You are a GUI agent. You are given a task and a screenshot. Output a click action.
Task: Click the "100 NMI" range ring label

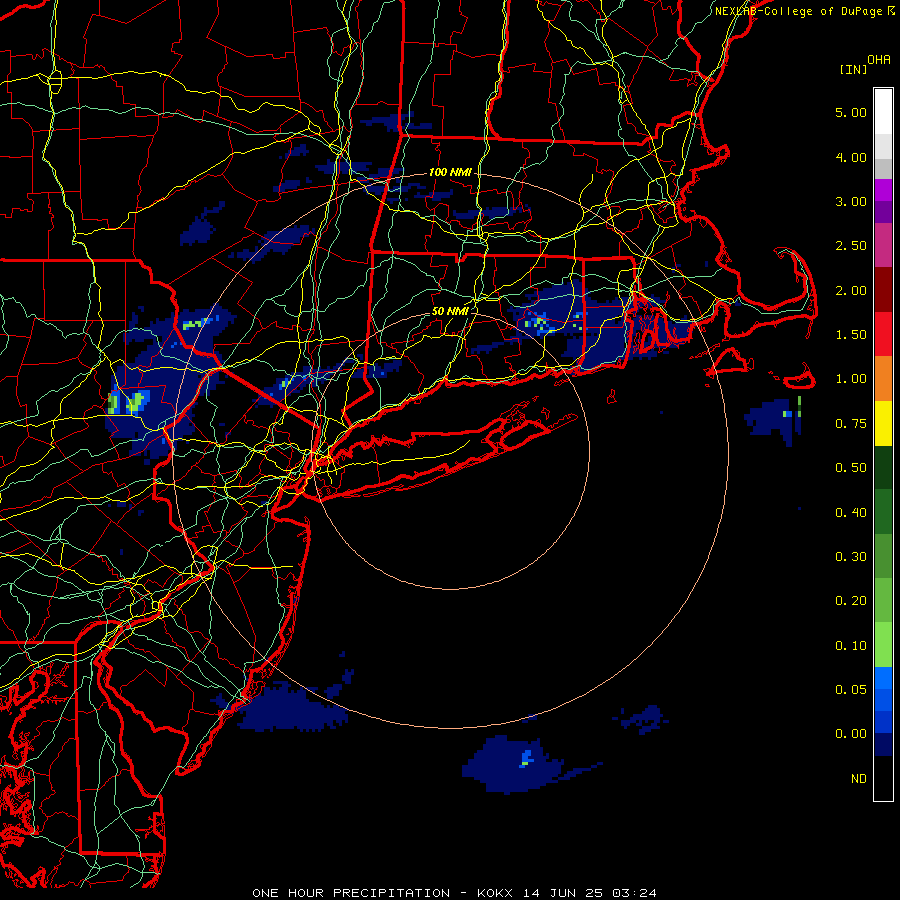click(x=450, y=172)
